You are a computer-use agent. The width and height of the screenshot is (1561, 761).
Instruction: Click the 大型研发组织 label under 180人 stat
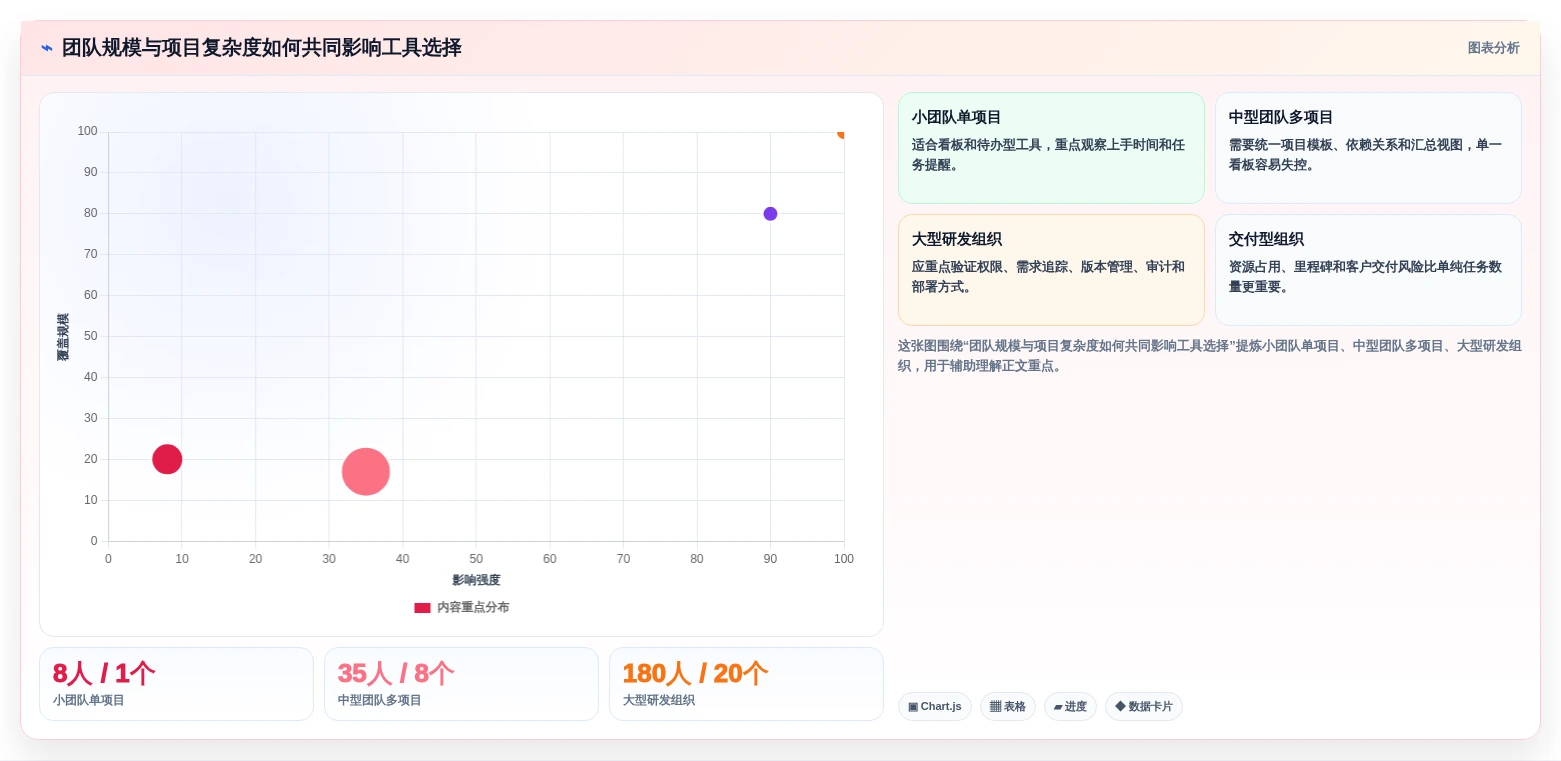(659, 700)
